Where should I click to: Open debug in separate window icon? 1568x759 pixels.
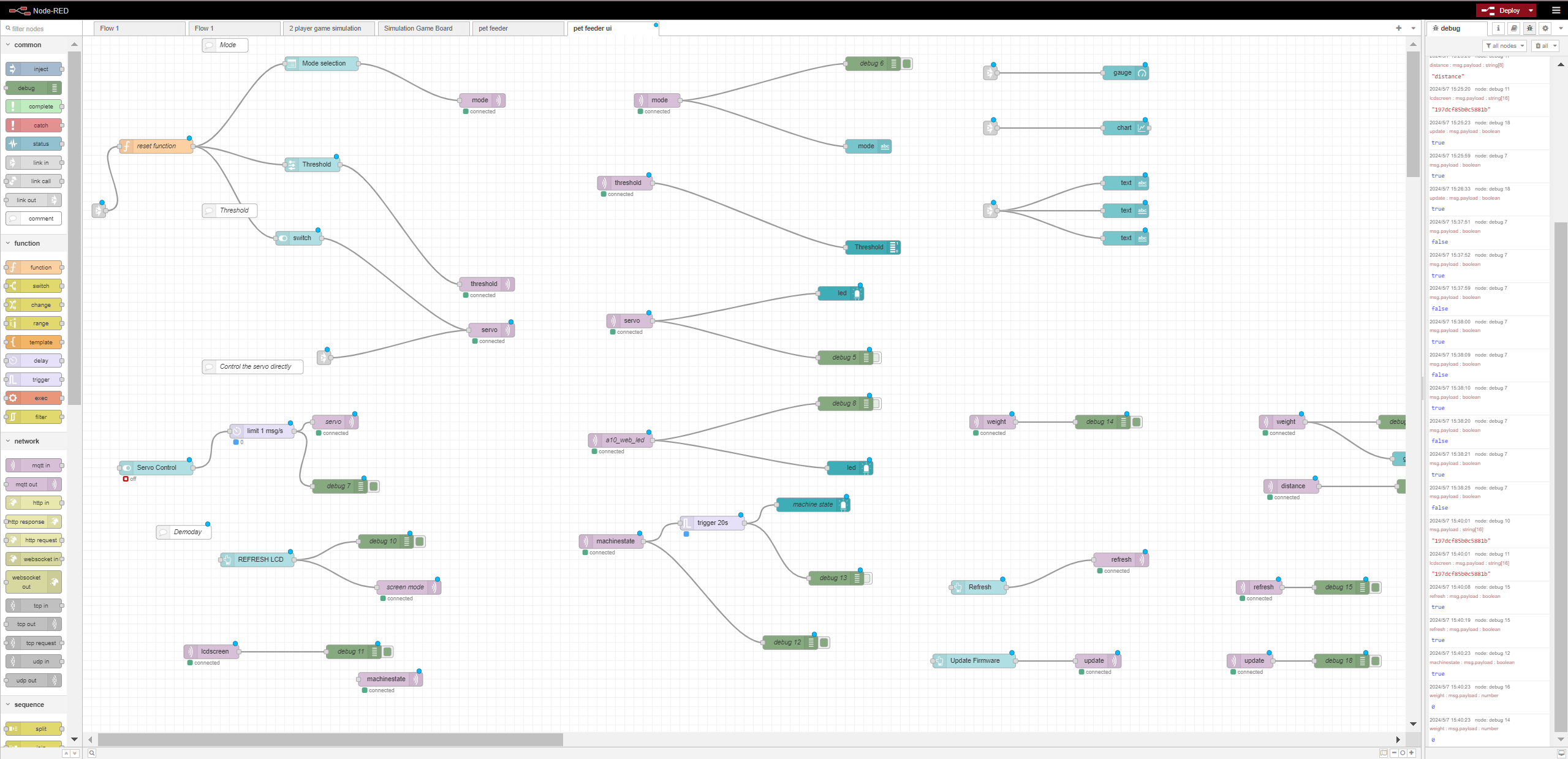click(1561, 753)
